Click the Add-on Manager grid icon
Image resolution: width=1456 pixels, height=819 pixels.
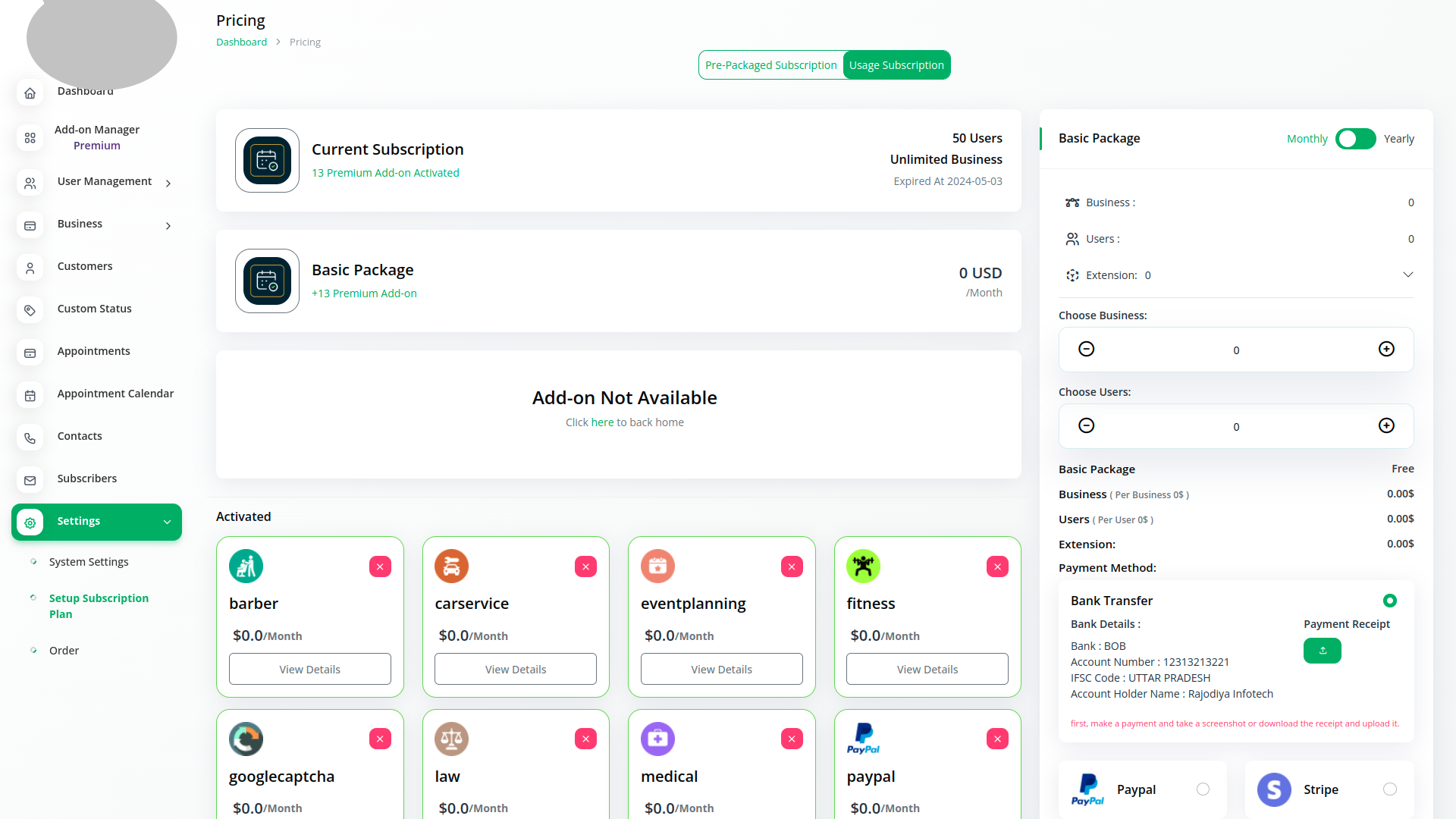(30, 138)
